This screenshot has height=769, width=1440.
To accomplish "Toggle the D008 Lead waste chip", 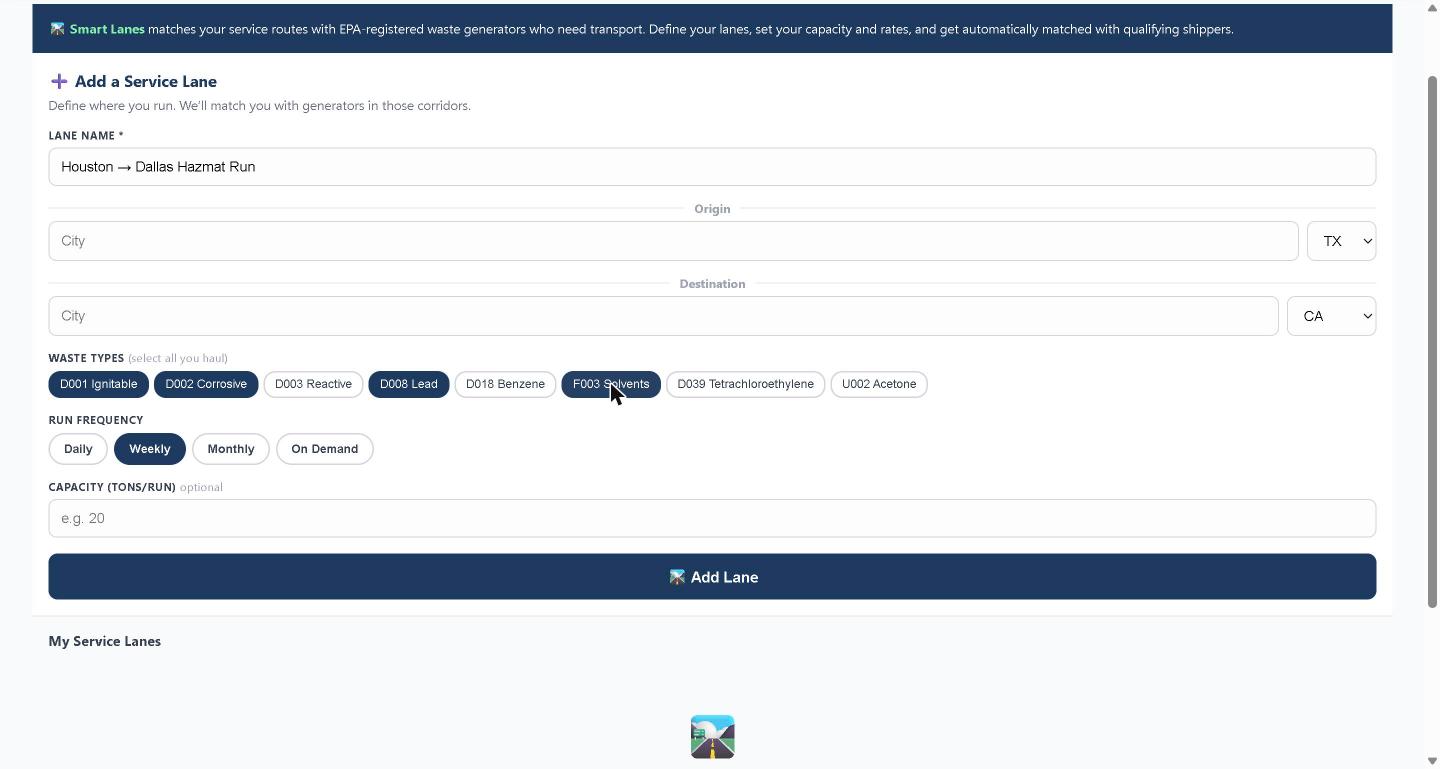I will click(x=408, y=384).
